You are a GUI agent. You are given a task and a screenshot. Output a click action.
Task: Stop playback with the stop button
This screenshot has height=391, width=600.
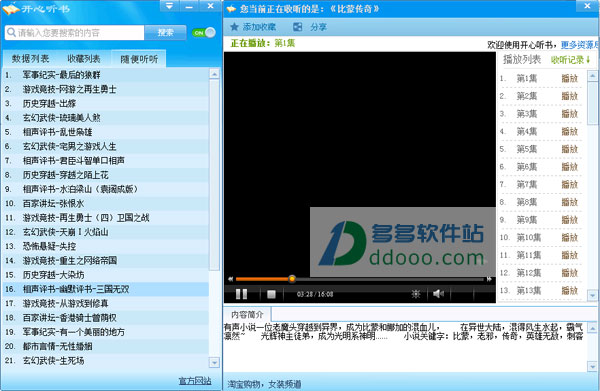coord(271,294)
